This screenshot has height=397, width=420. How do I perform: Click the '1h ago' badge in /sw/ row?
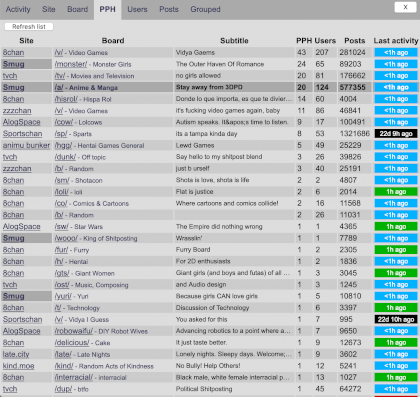pos(396,227)
